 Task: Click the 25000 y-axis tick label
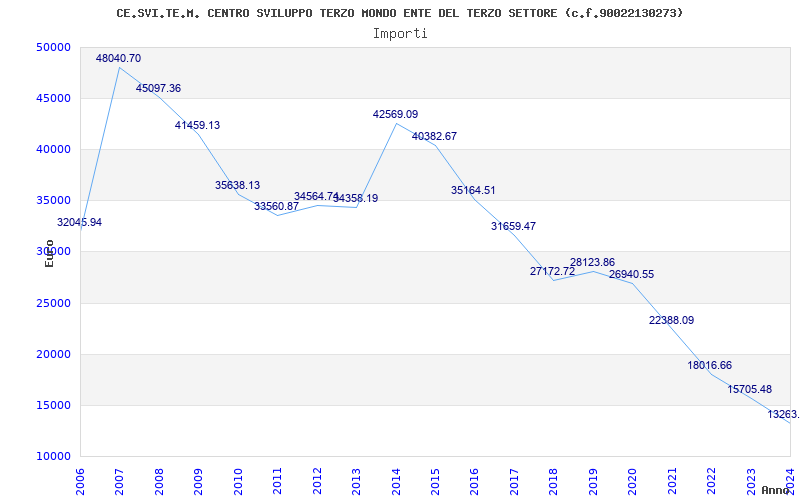pyautogui.click(x=53, y=303)
